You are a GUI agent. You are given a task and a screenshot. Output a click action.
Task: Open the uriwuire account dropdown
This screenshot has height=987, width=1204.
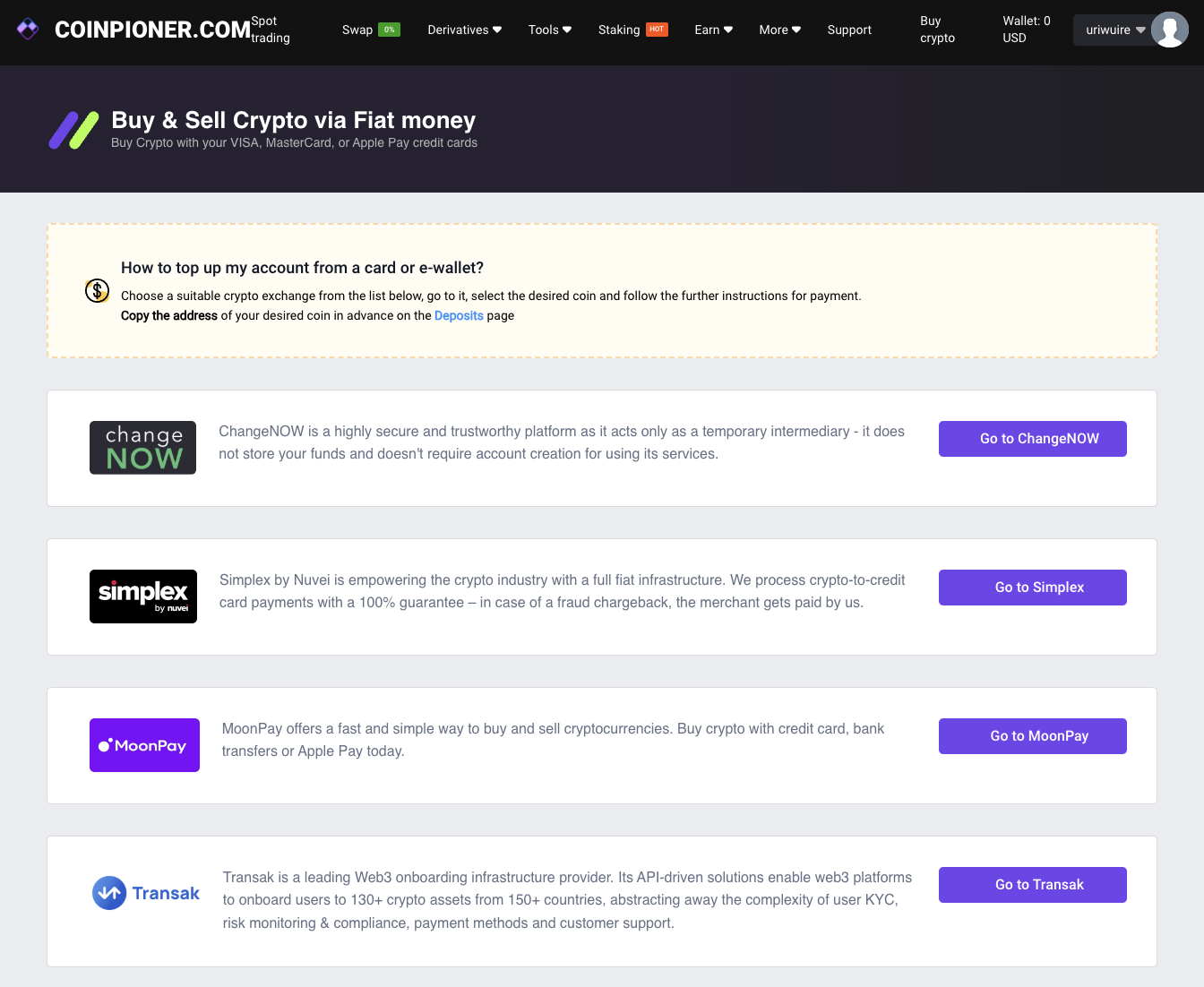coord(1115,30)
